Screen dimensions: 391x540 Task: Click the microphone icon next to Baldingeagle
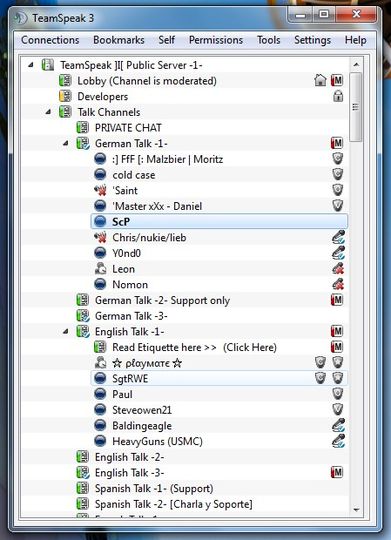338,425
